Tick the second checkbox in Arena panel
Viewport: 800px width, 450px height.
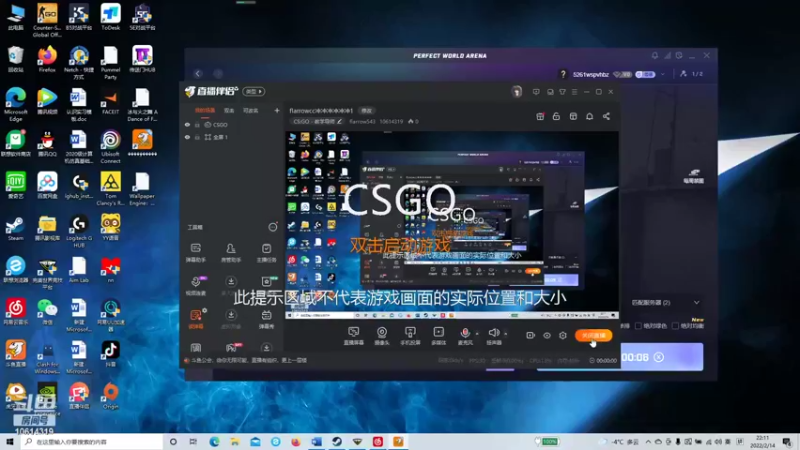point(675,326)
